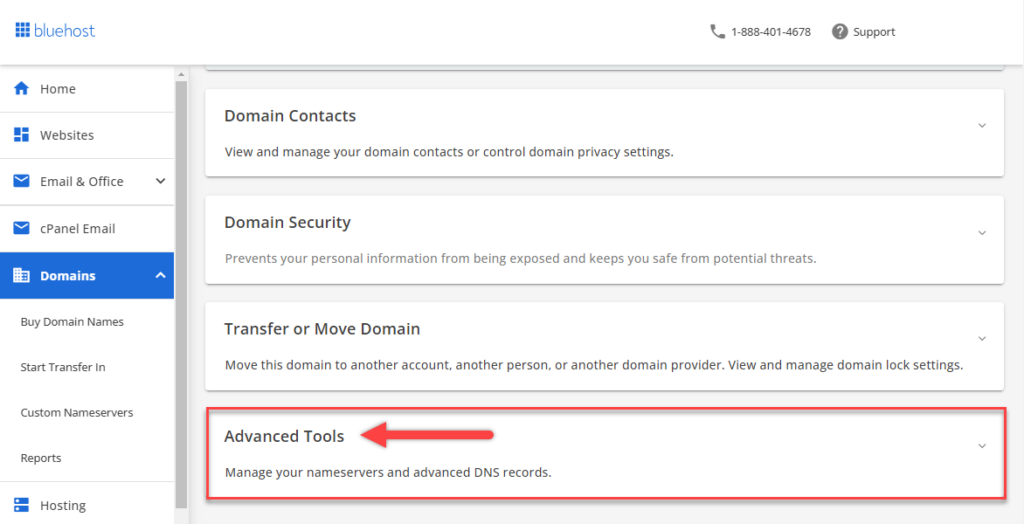Expand the Transfer or Move Domain chevron
This screenshot has height=524, width=1024.
click(x=982, y=338)
